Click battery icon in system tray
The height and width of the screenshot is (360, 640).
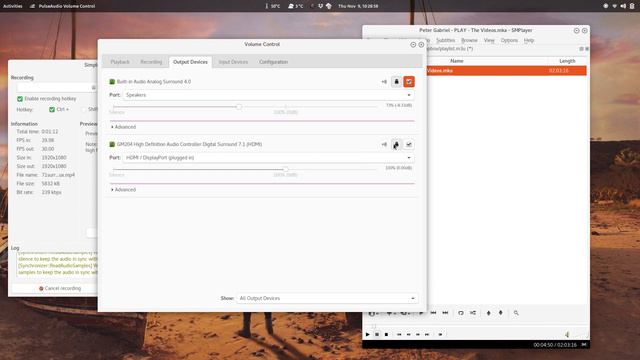(x=632, y=6)
